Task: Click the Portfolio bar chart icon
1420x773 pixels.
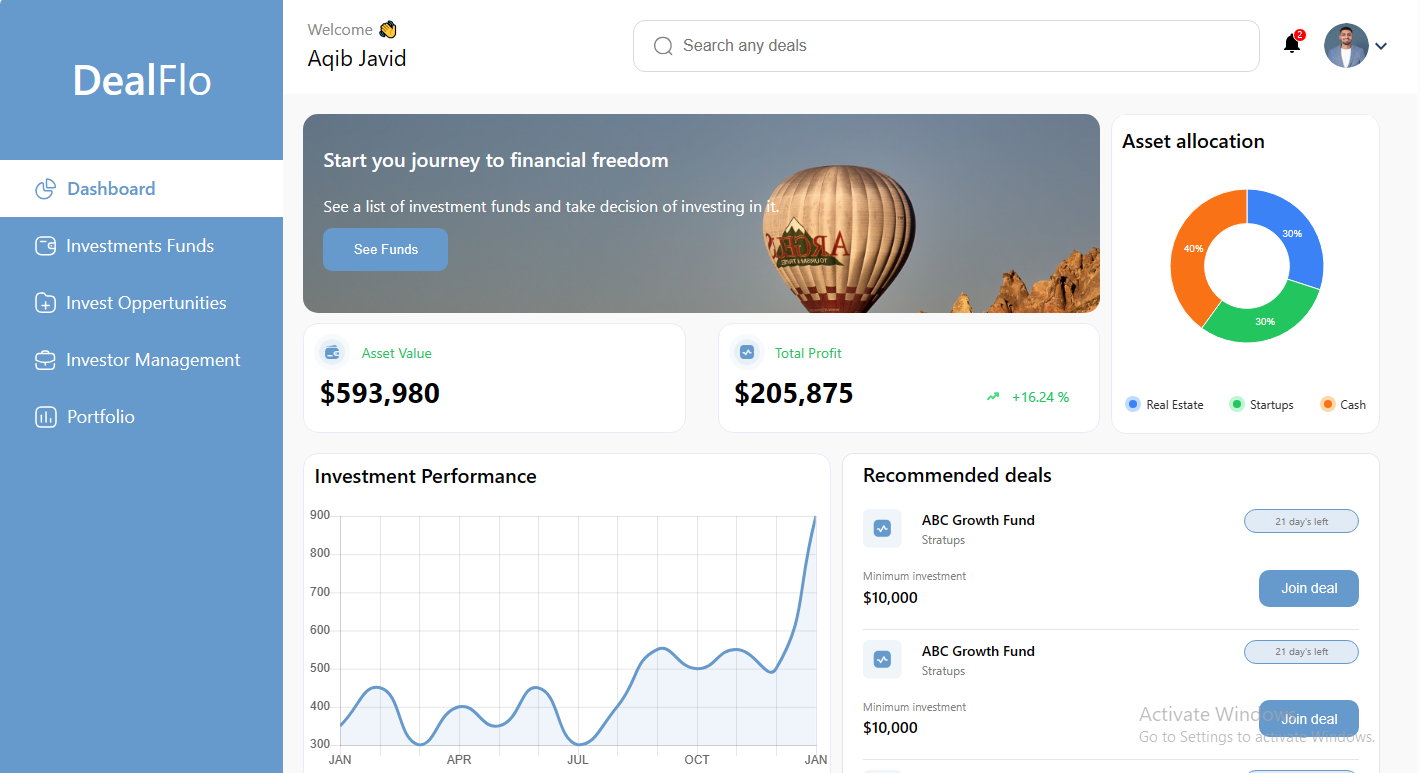Action: (x=45, y=417)
